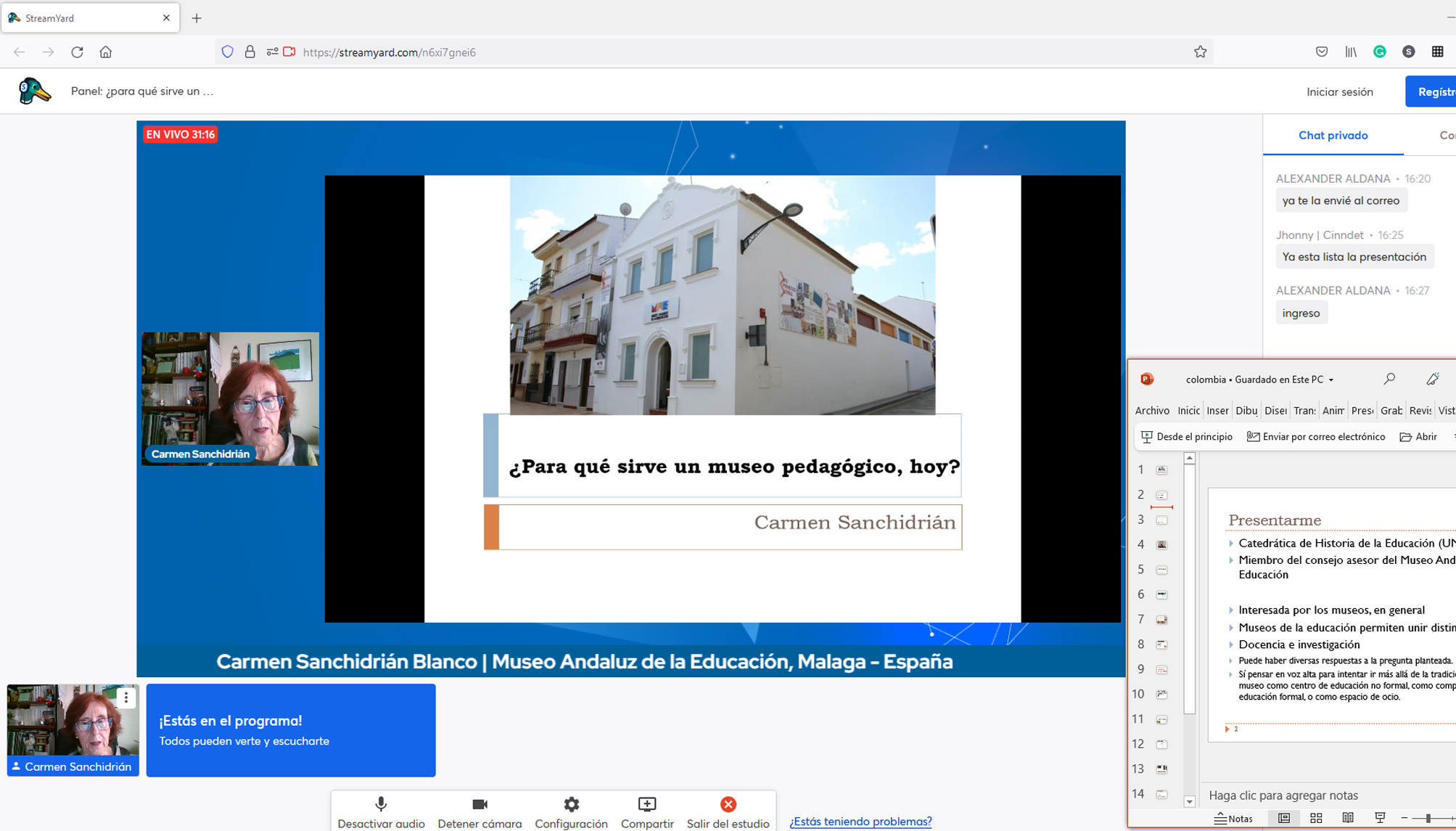Open the Configuración gear settings
The height and width of the screenshot is (831, 1456).
571,812
